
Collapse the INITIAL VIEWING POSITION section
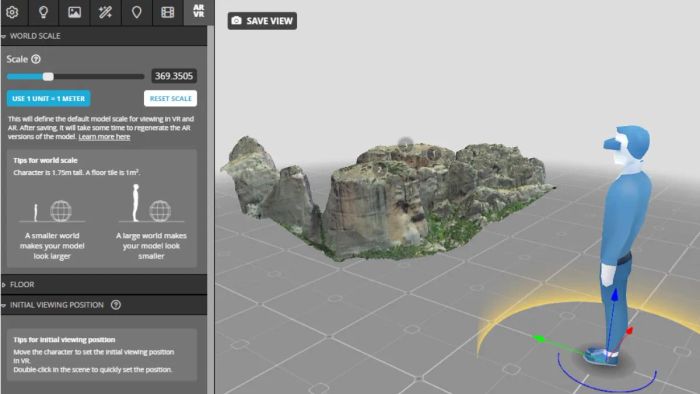[x=104, y=305]
